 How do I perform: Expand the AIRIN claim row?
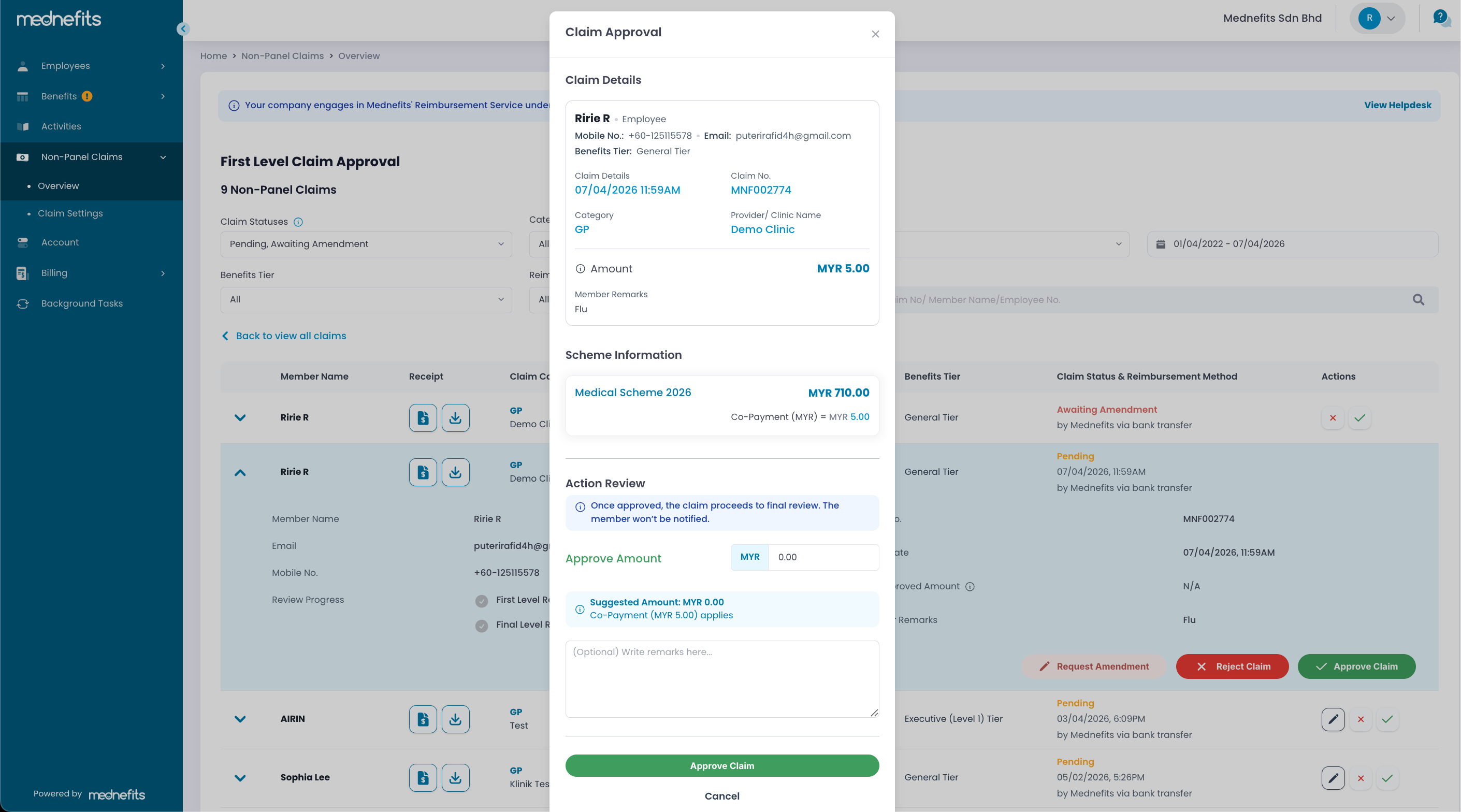[240, 719]
